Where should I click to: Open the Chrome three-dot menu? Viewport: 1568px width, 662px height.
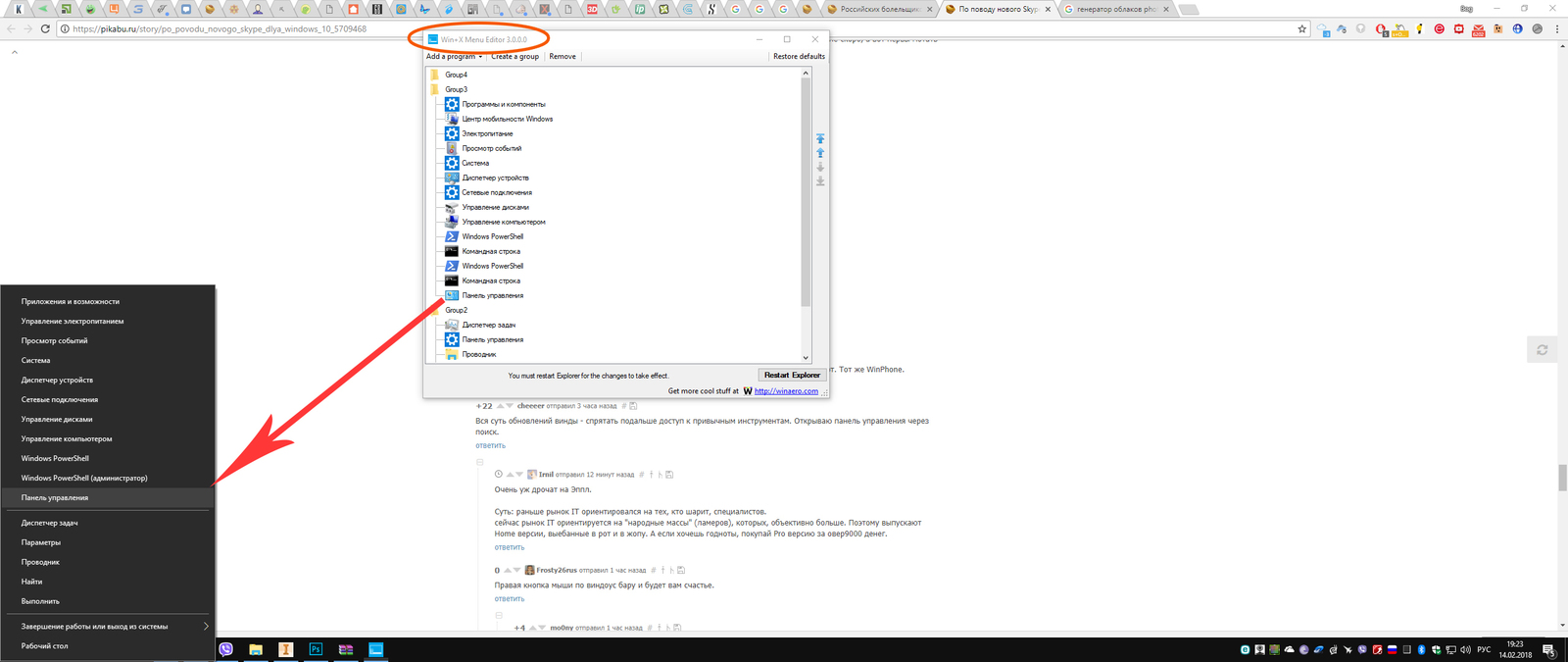pyautogui.click(x=1557, y=29)
